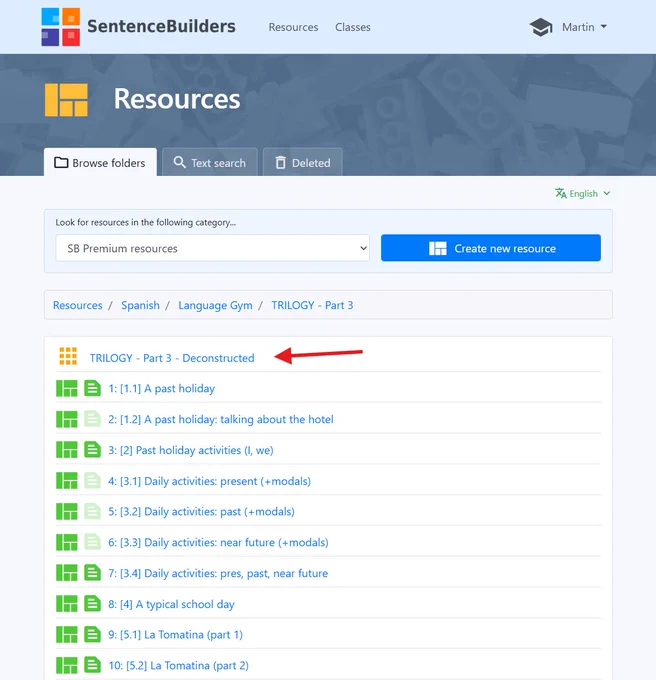Click builder icon for La Tomatina (part 2)
656x680 pixels.
[67, 666]
